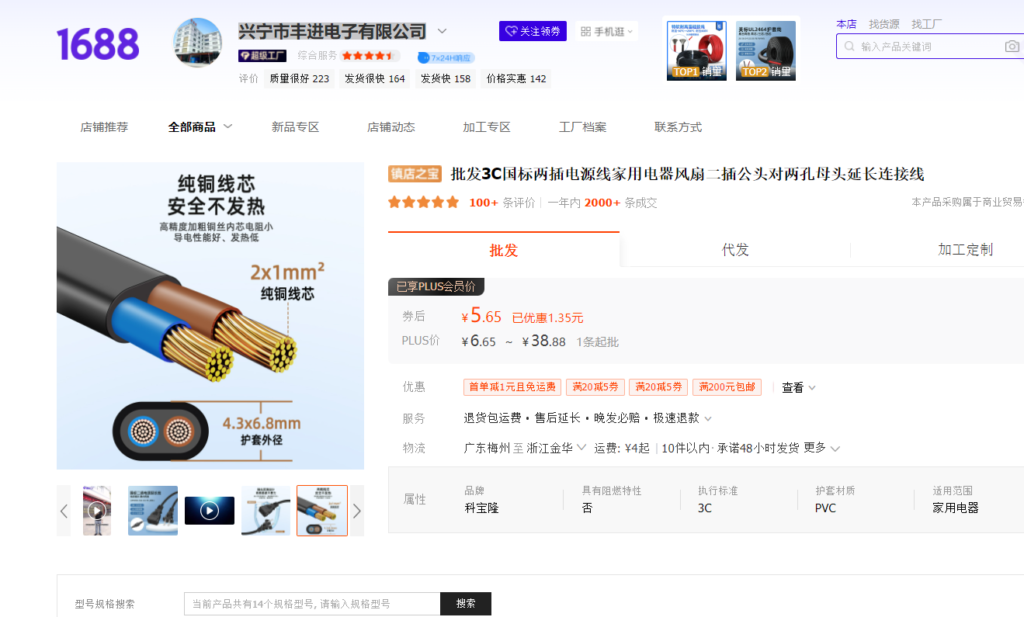Switch to the 代发 tab
Viewport: 1024px width, 617px height.
point(735,250)
